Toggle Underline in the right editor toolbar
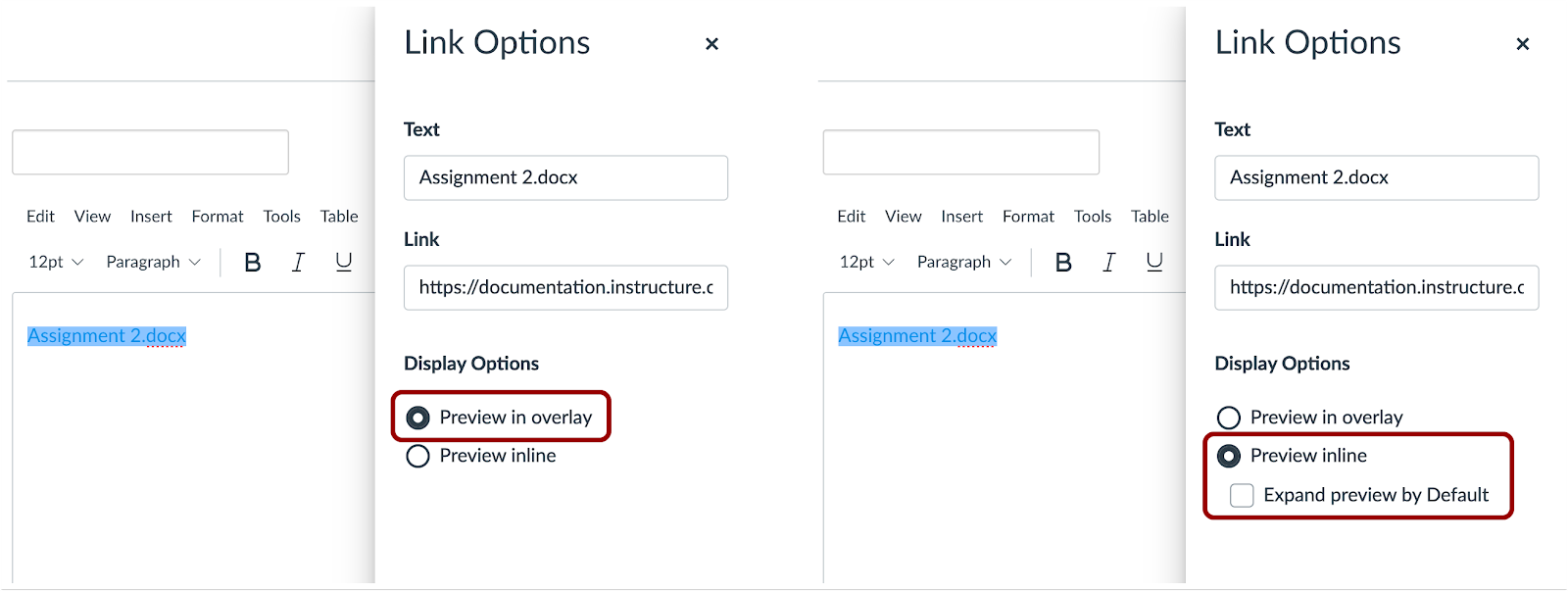Viewport: 1568px width, 591px height. click(1154, 262)
